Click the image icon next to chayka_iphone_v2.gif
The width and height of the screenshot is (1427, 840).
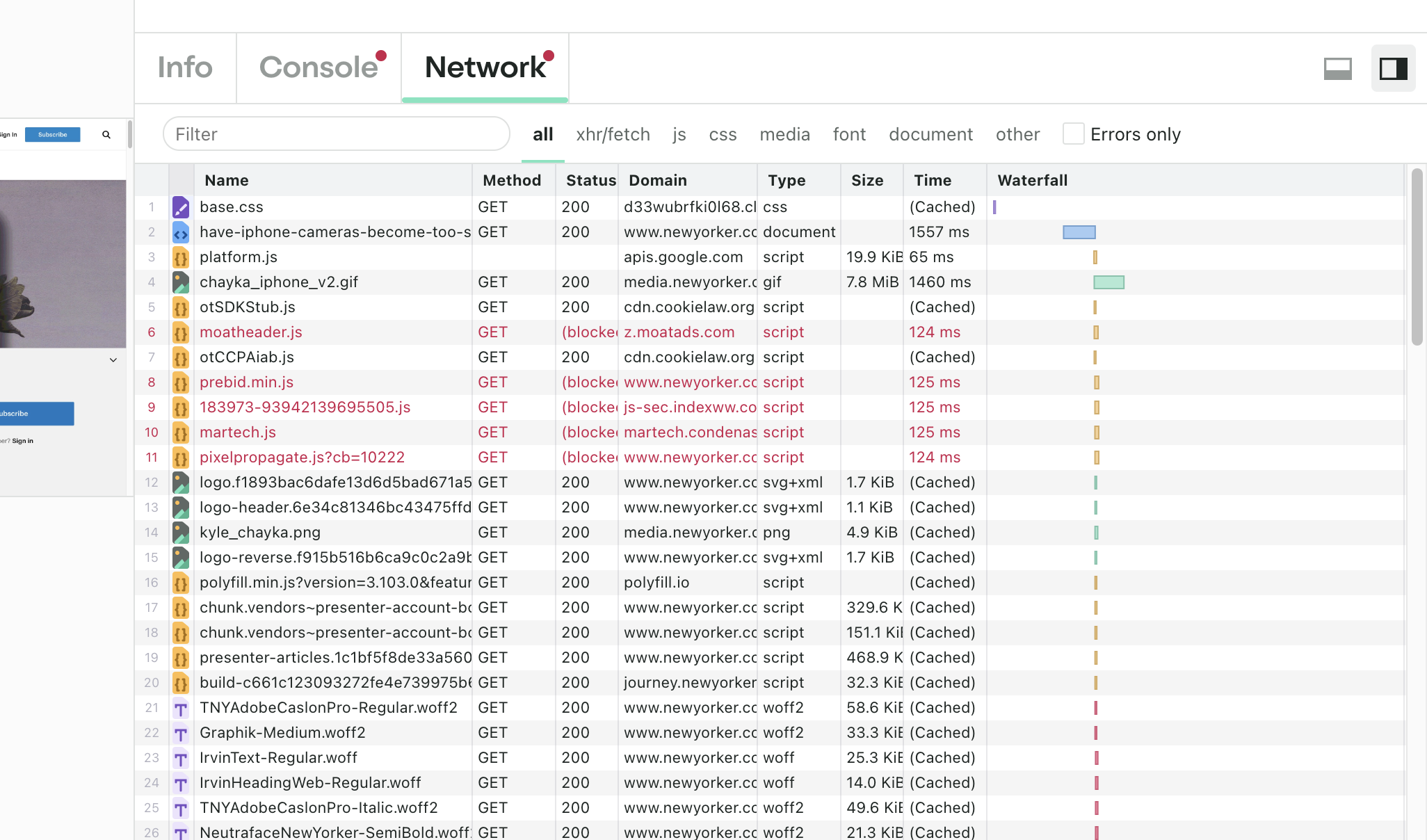tap(181, 282)
